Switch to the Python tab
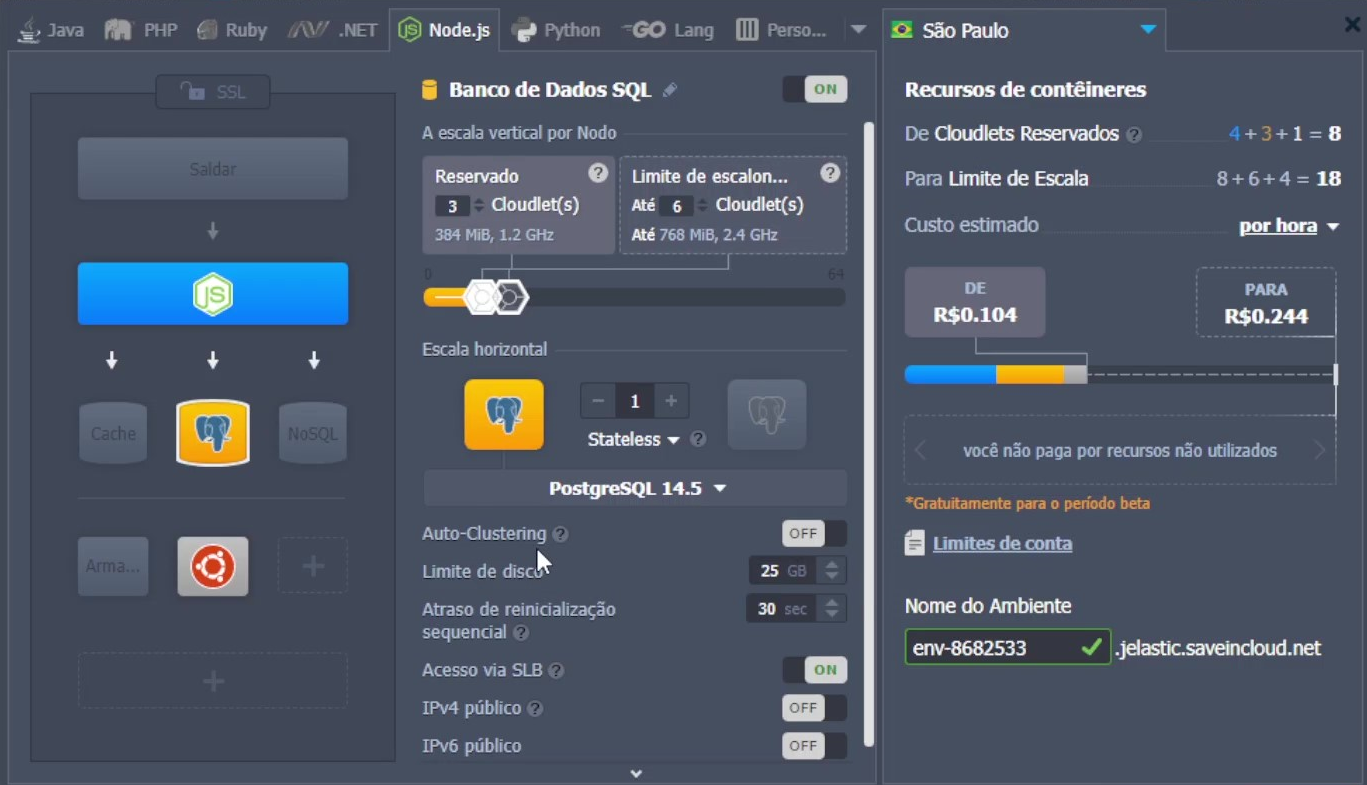Screen dimensions: 1367x785 556,30
